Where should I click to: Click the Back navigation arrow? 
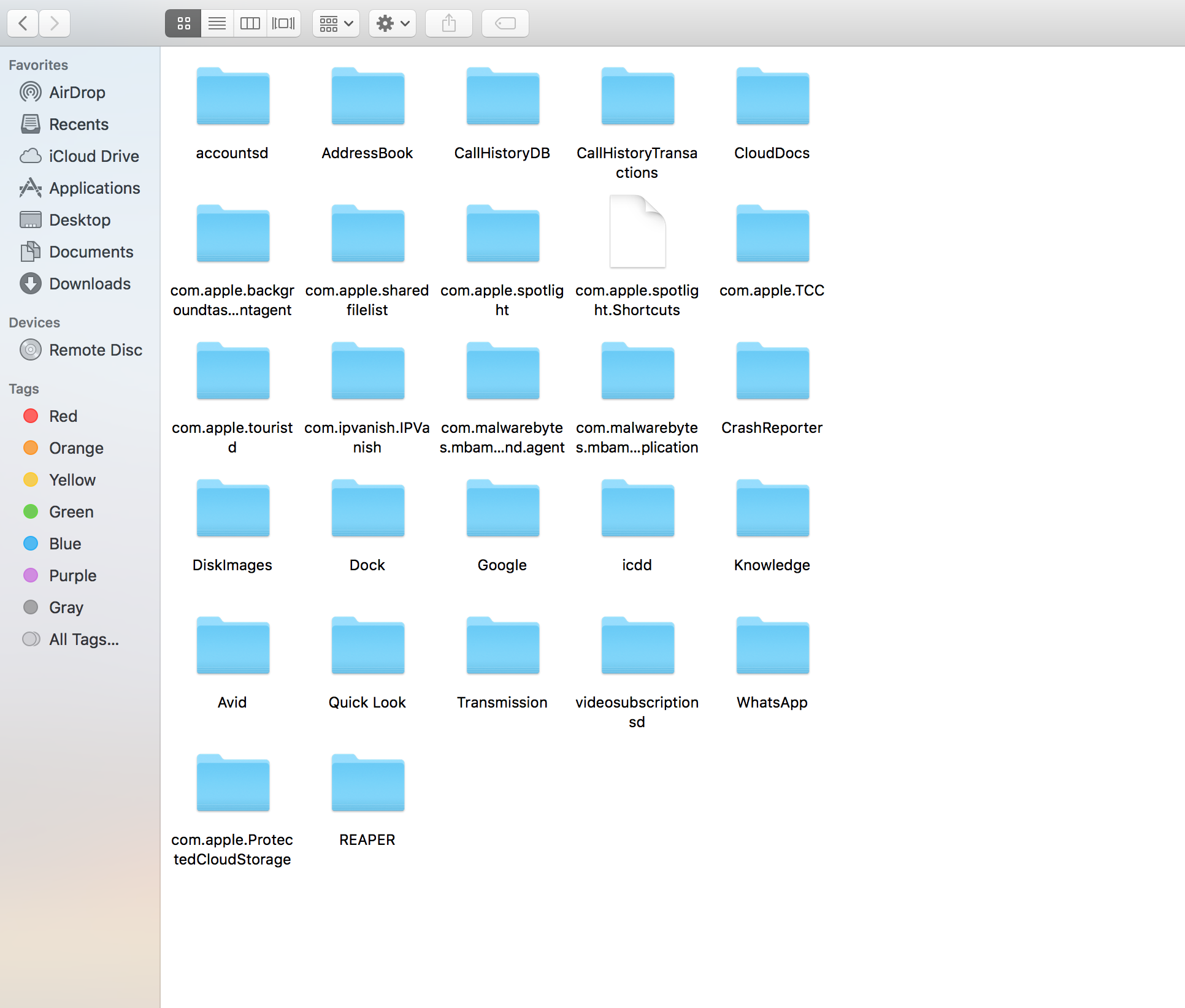pyautogui.click(x=23, y=23)
